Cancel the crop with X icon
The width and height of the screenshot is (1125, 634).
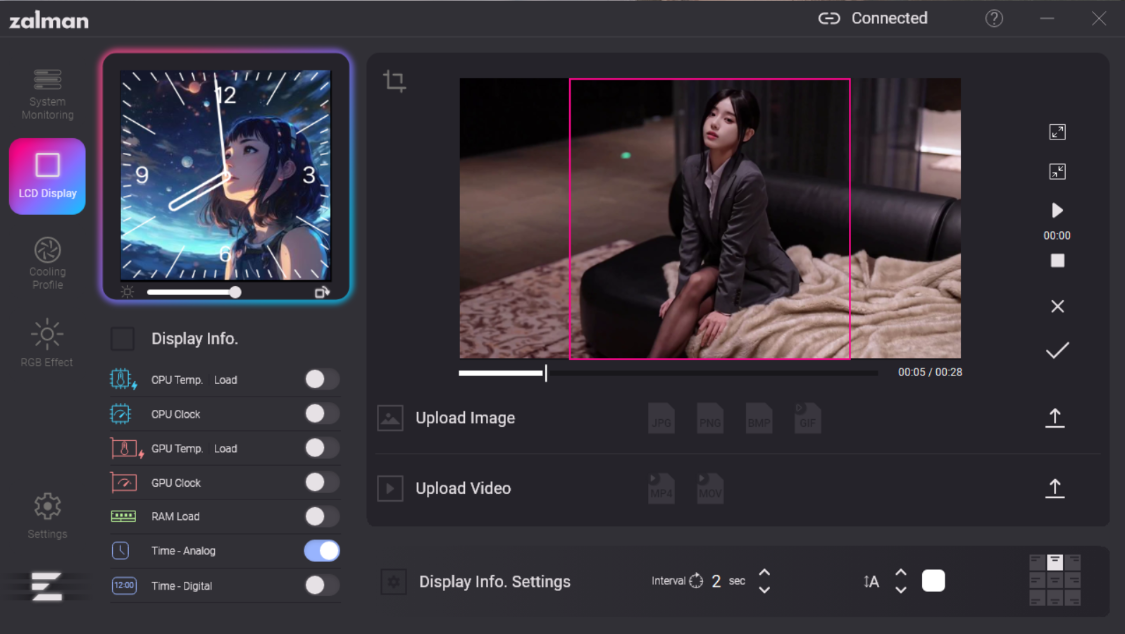[x=1057, y=306]
